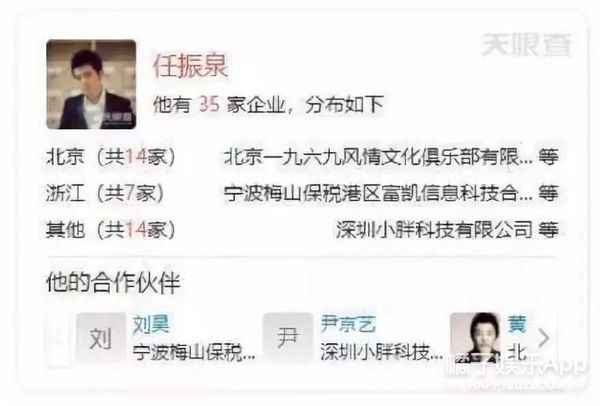The image size is (600, 406).
Task: Click the 天眼查 logo watermark
Action: tap(526, 45)
